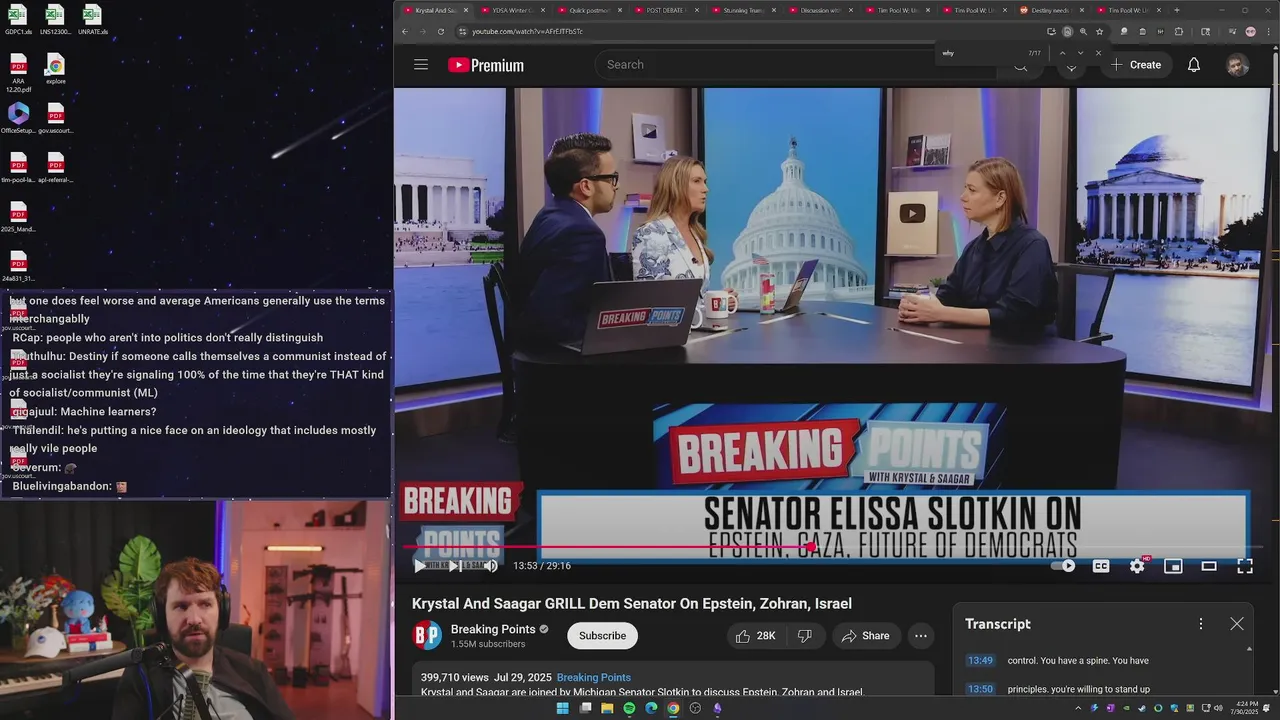1280x720 pixels.
Task: Click Breaking Points link in description
Action: [x=593, y=678]
